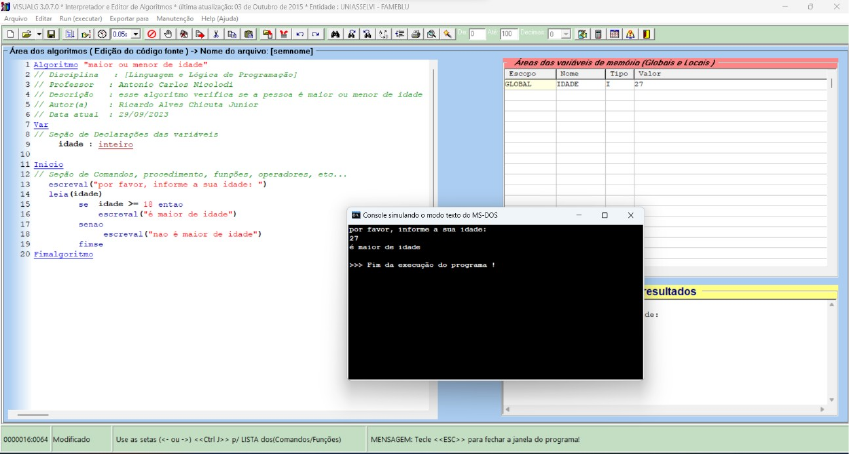Image resolution: width=849 pixels, height=454 pixels.
Task: Click the Nome column header
Action: coord(569,74)
